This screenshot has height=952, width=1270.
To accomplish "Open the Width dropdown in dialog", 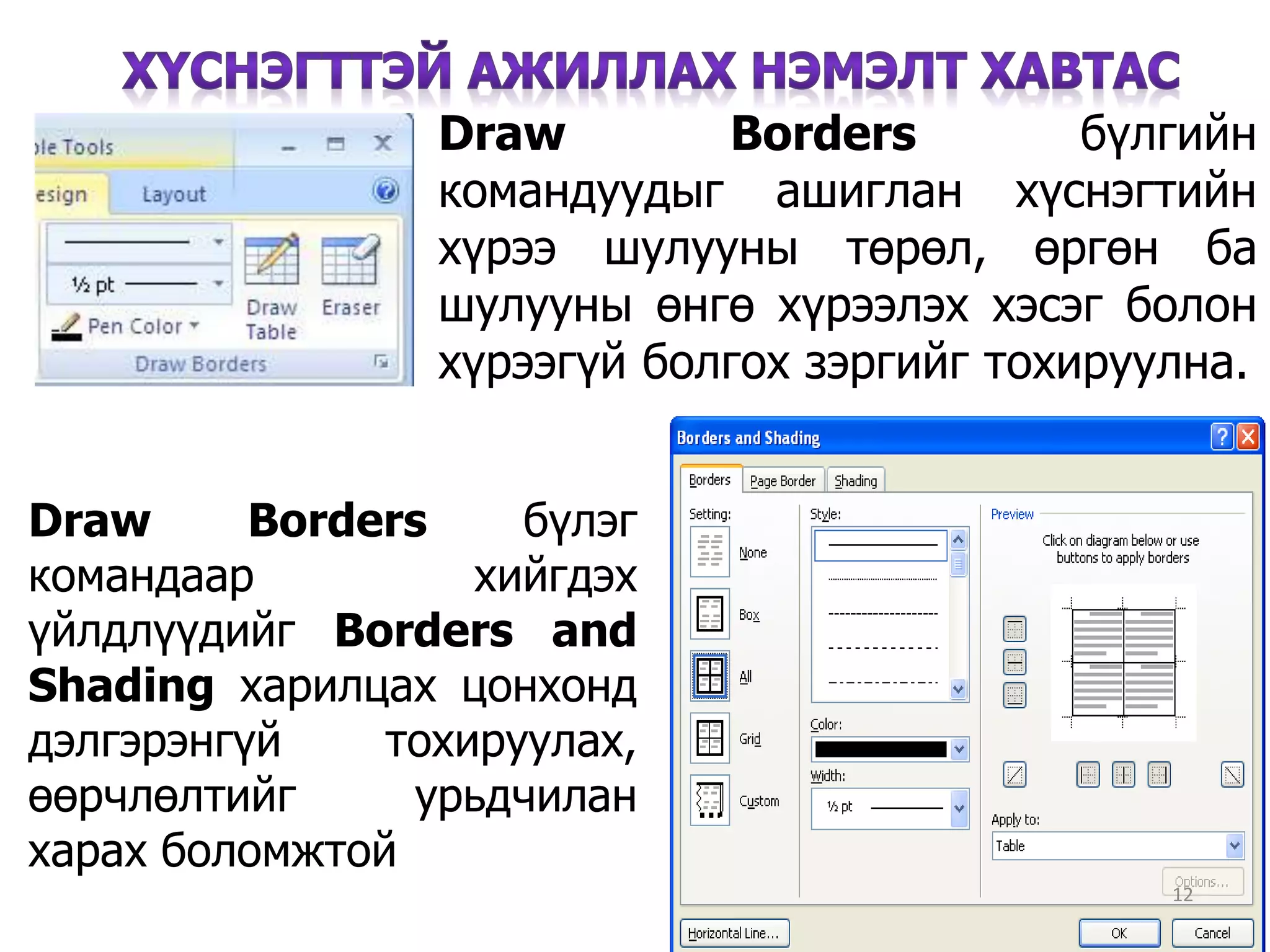I will pyautogui.click(x=959, y=808).
